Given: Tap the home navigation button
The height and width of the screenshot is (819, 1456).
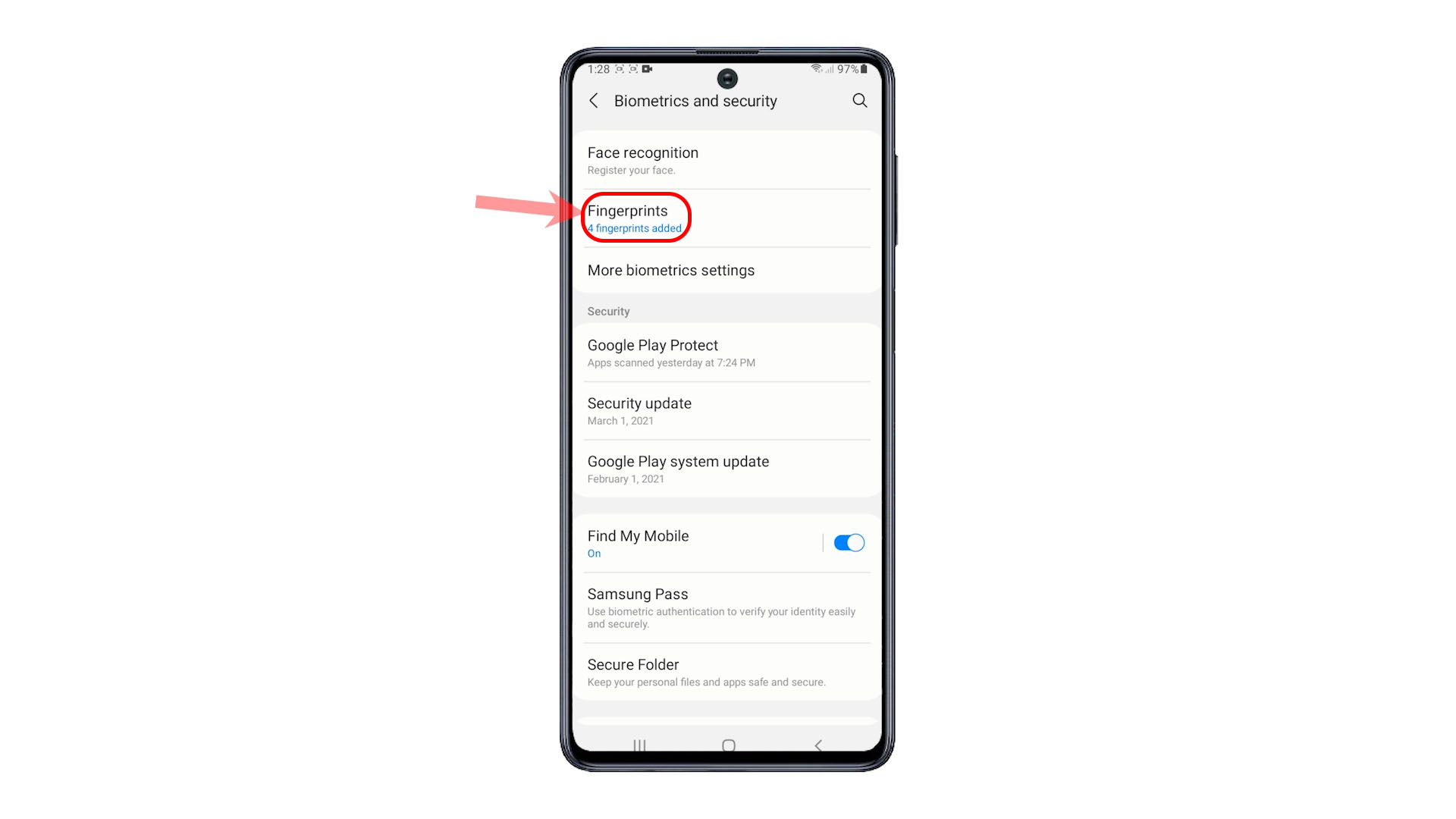Looking at the screenshot, I should [727, 745].
